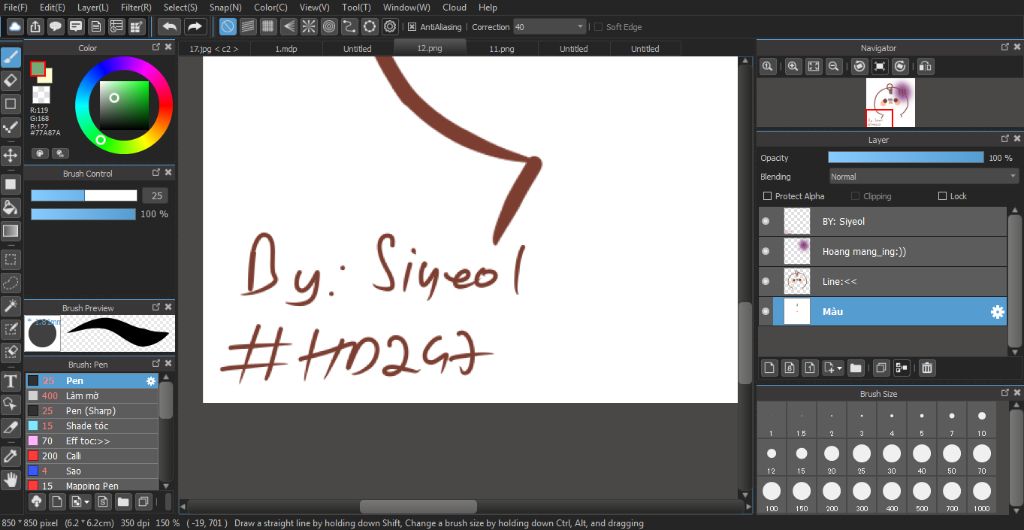Click the canvas horizontal scrollbar
Viewport: 1024px width, 530px height.
(x=418, y=507)
